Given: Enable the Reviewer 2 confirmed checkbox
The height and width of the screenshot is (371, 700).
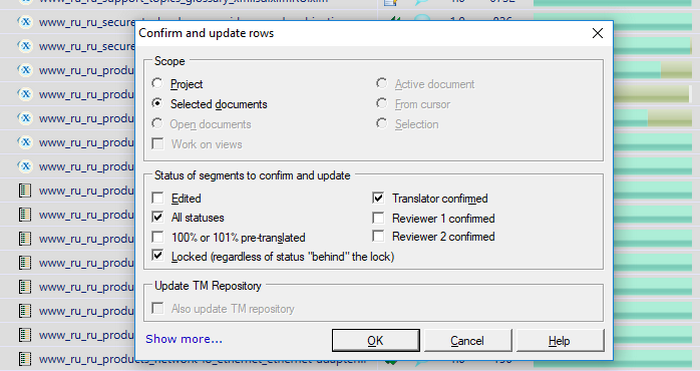Looking at the screenshot, I should click(378, 236).
